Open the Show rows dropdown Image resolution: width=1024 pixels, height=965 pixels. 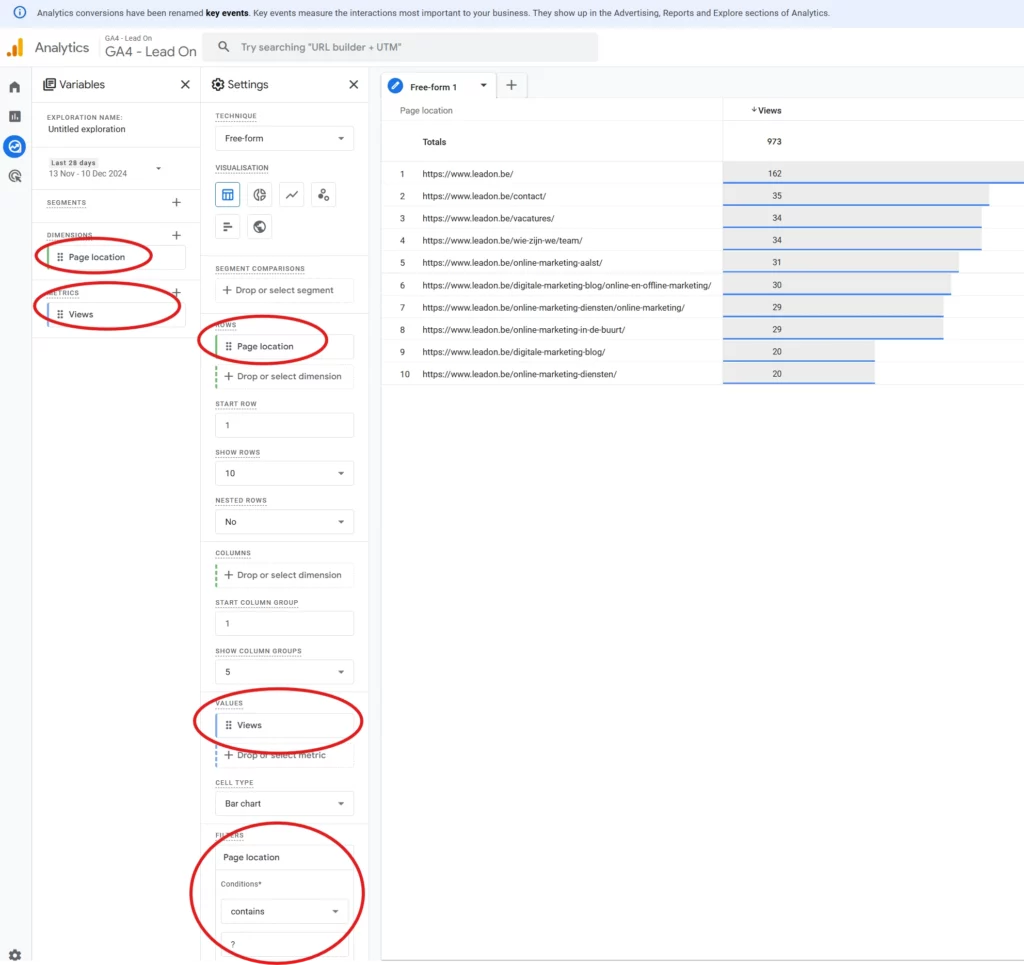(284, 473)
